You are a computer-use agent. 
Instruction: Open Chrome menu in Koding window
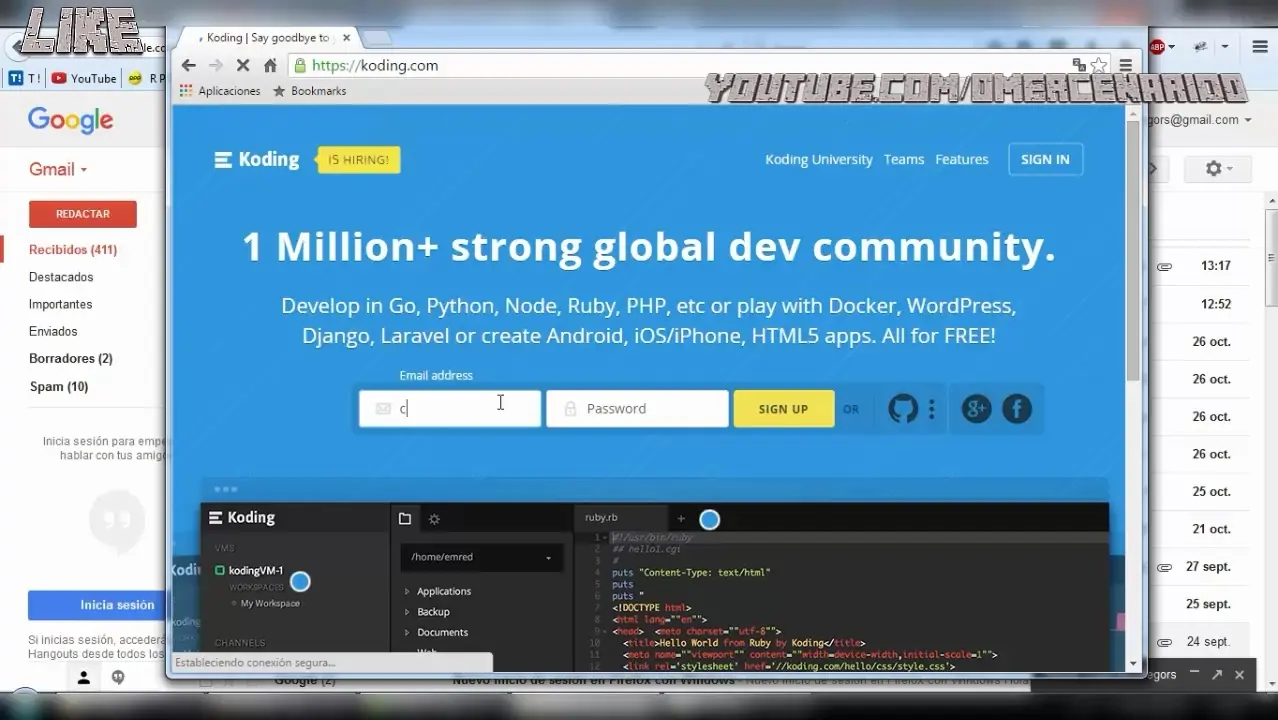click(1126, 65)
